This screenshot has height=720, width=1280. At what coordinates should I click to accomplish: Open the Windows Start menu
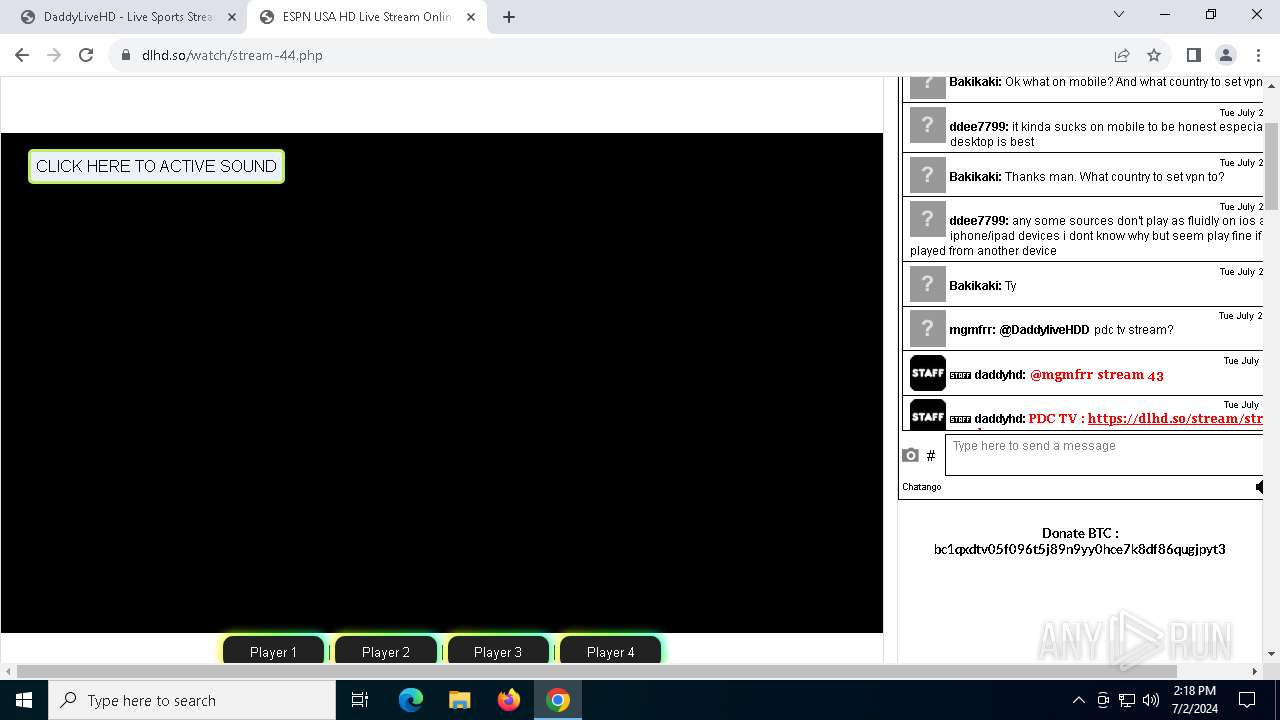tap(24, 700)
